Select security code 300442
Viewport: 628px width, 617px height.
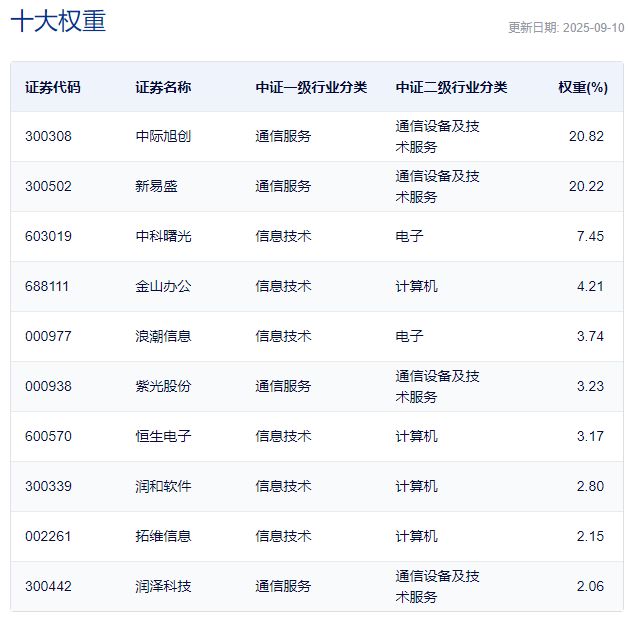pyautogui.click(x=48, y=586)
